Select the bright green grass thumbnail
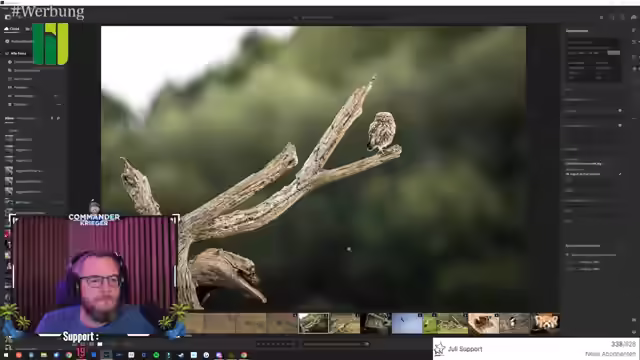This screenshot has width=640, height=360. (x=429, y=323)
